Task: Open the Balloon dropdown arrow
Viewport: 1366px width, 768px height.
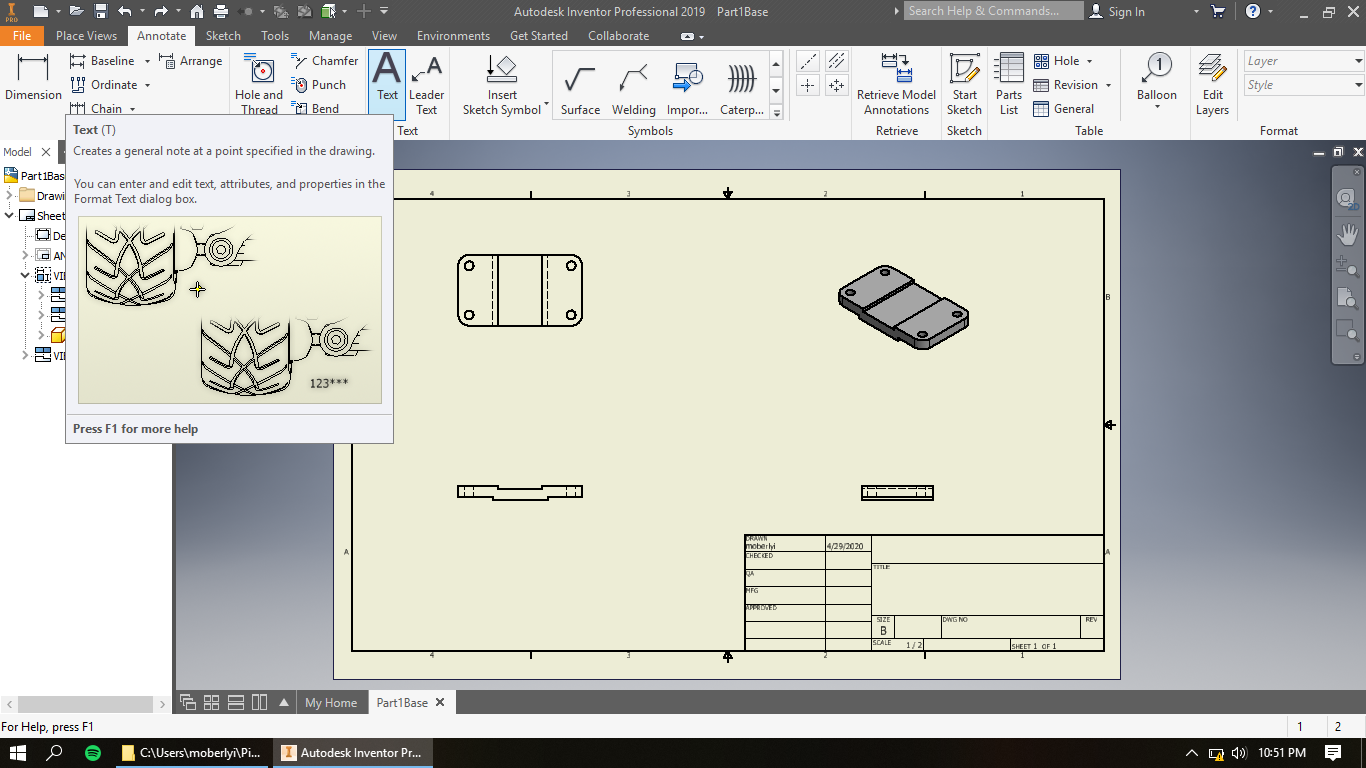Action: pyautogui.click(x=1157, y=107)
